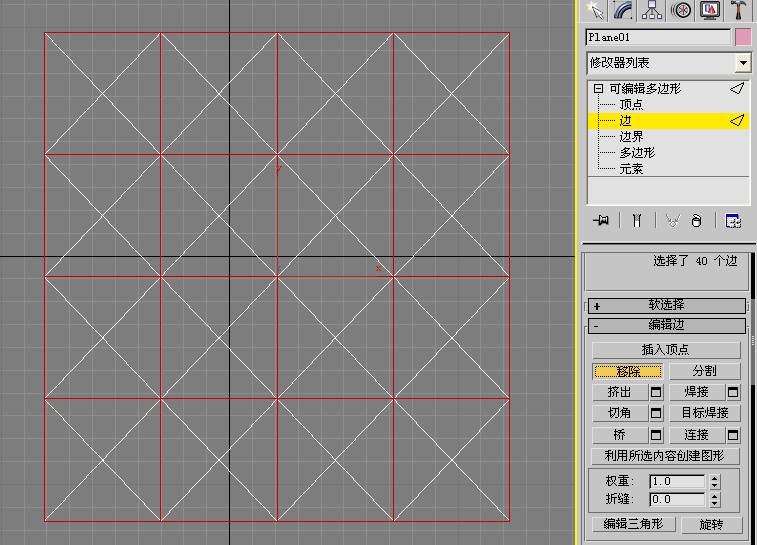Select 顶点 sub-object level in stack
757x545 pixels.
(631, 104)
